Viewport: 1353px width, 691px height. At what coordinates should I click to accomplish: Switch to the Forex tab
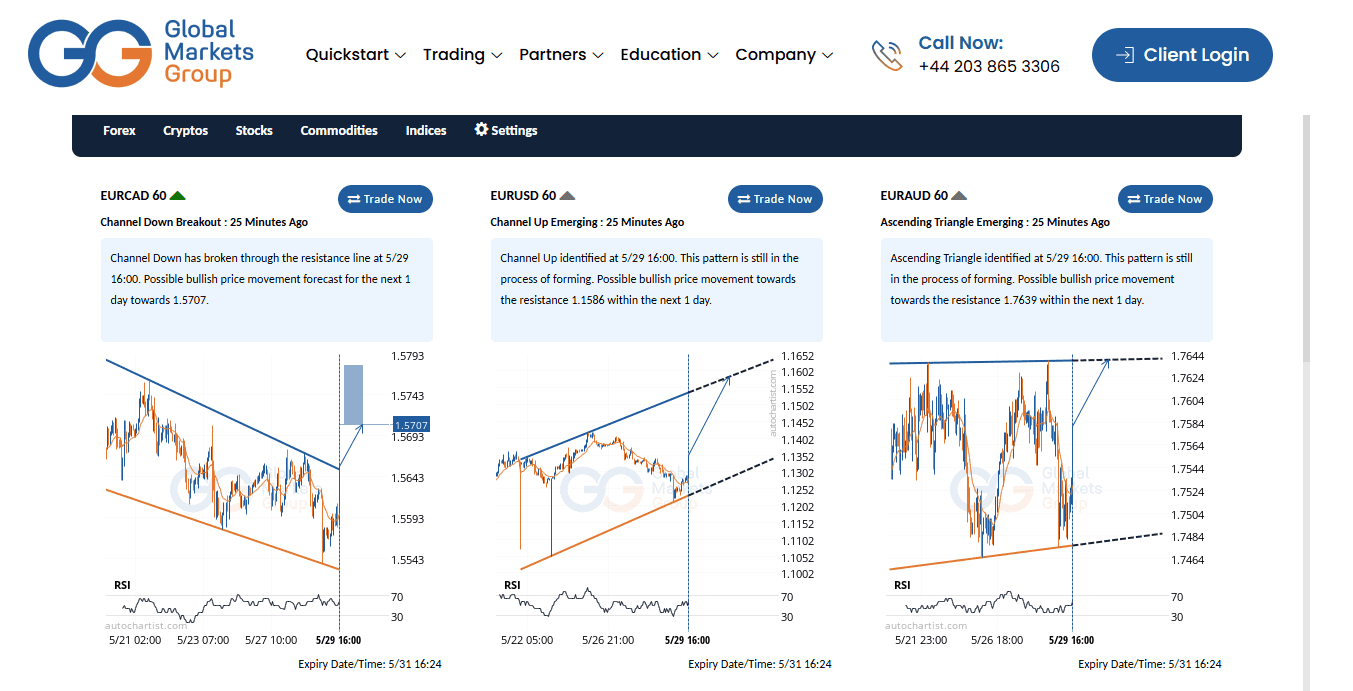pyautogui.click(x=119, y=130)
